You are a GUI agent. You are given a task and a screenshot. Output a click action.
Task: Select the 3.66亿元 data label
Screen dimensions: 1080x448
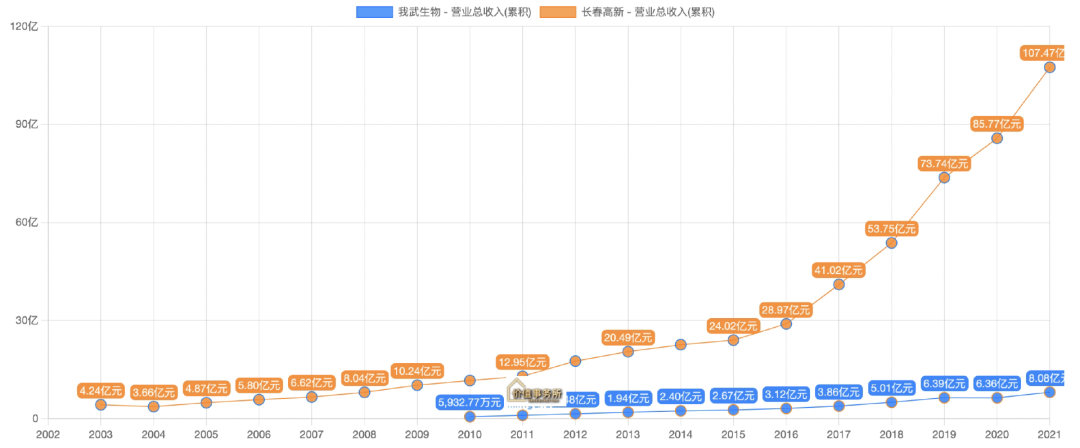(153, 393)
